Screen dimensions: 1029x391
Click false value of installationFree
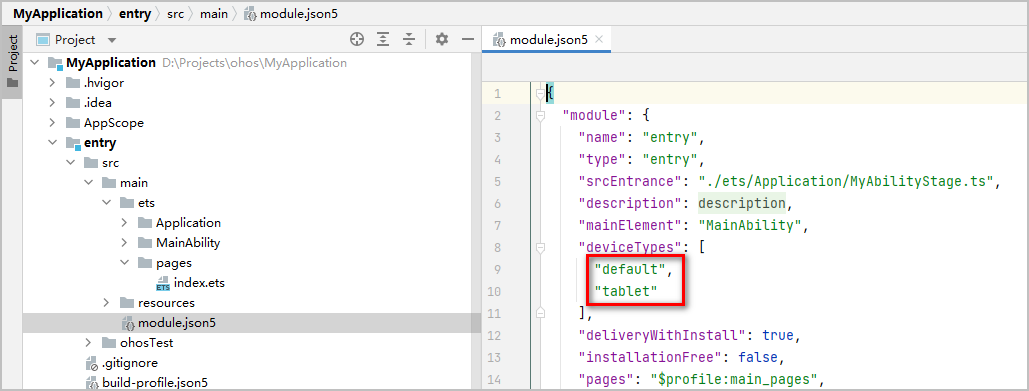point(759,358)
